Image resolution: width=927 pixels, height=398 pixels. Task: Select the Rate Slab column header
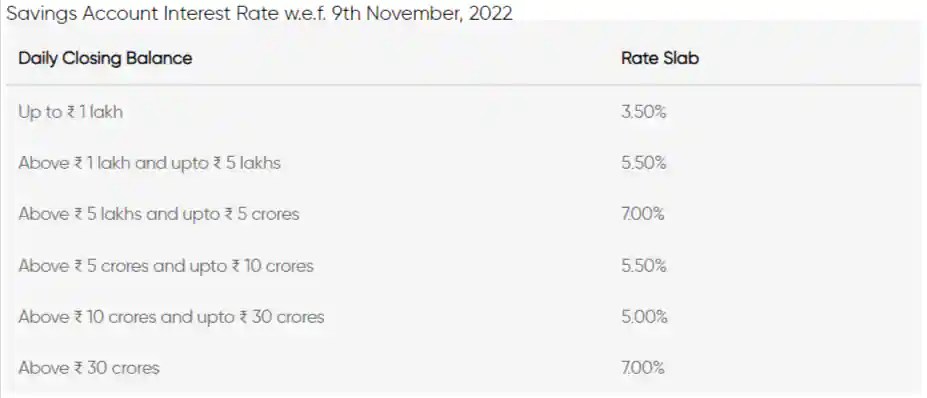click(x=660, y=59)
